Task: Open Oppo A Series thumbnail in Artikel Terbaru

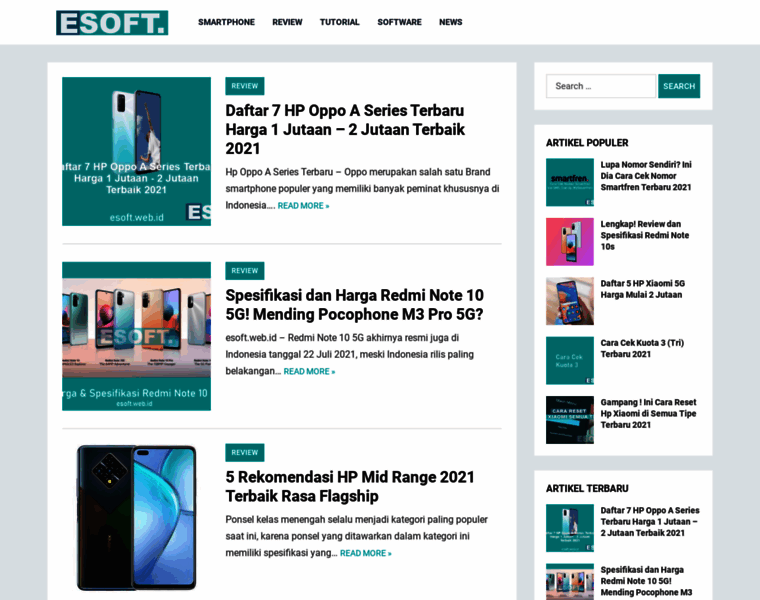Action: click(570, 528)
